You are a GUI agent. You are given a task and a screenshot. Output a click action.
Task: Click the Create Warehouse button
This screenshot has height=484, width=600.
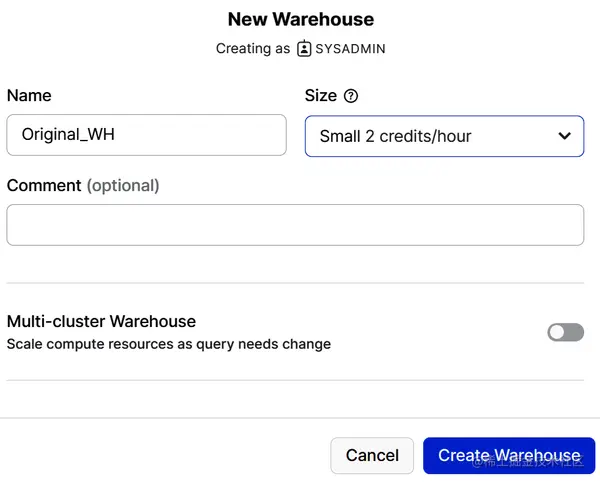[509, 455]
